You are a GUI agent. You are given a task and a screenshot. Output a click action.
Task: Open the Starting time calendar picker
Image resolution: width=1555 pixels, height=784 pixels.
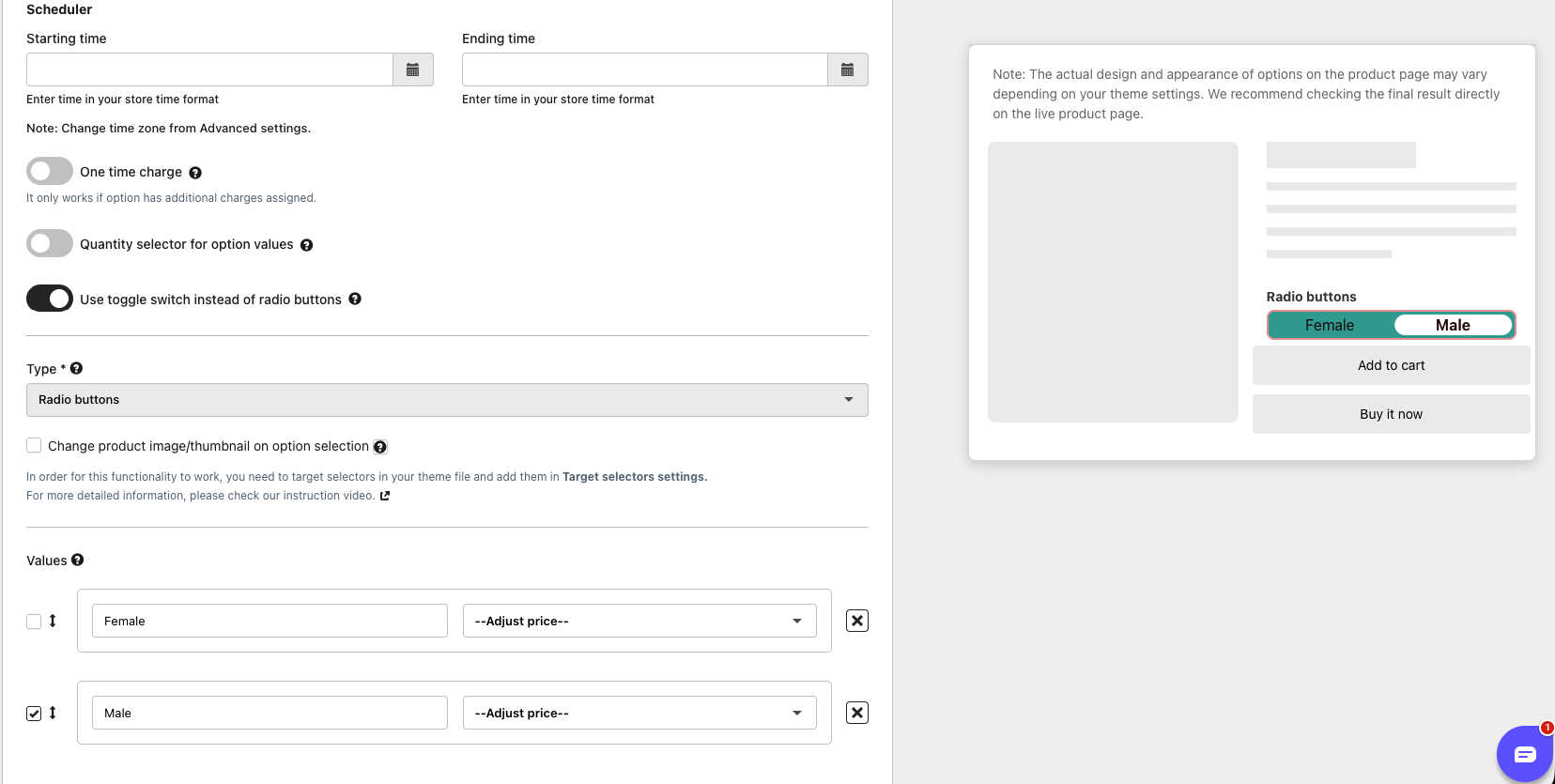[x=412, y=69]
